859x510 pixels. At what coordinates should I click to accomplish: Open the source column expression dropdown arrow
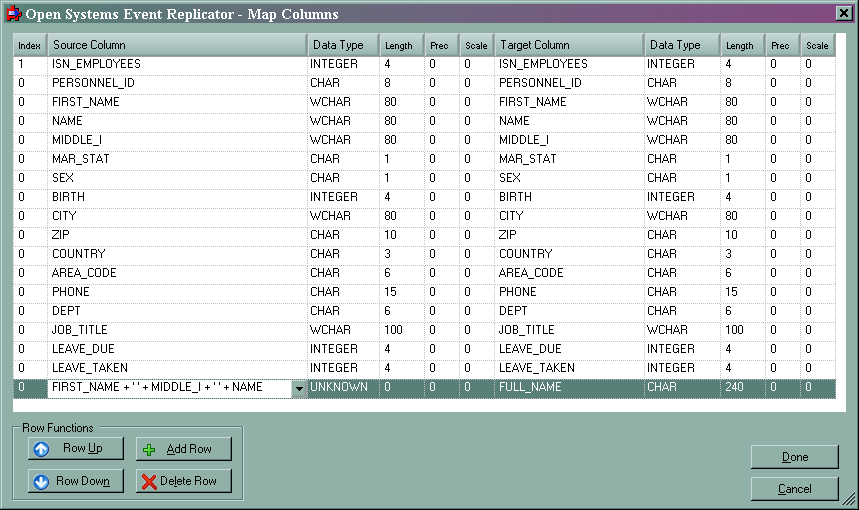click(299, 388)
